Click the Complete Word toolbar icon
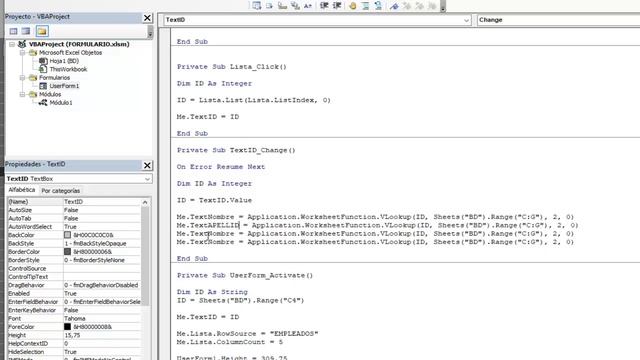The height and width of the screenshot is (360, 640). [308, 6]
